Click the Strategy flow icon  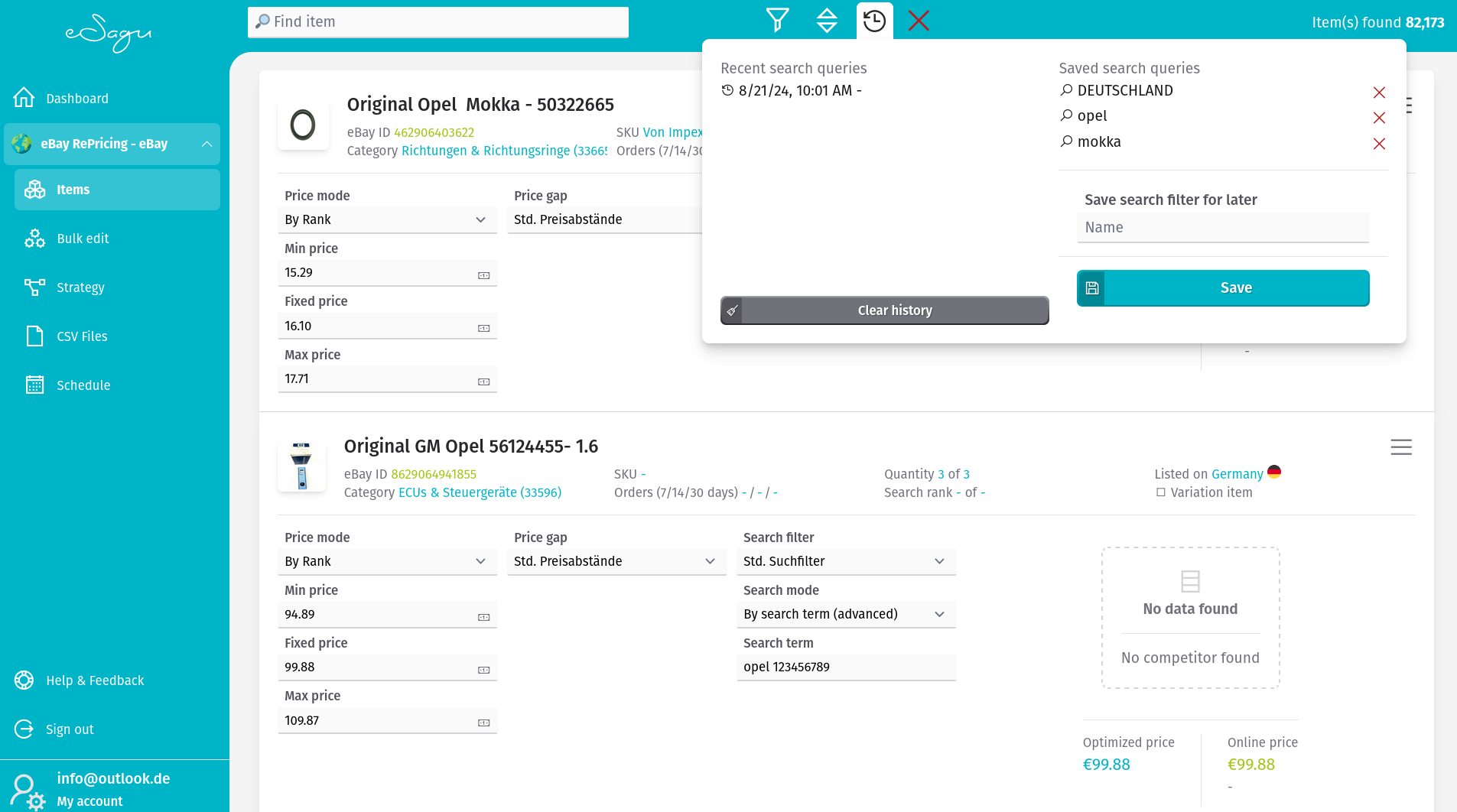tap(34, 287)
